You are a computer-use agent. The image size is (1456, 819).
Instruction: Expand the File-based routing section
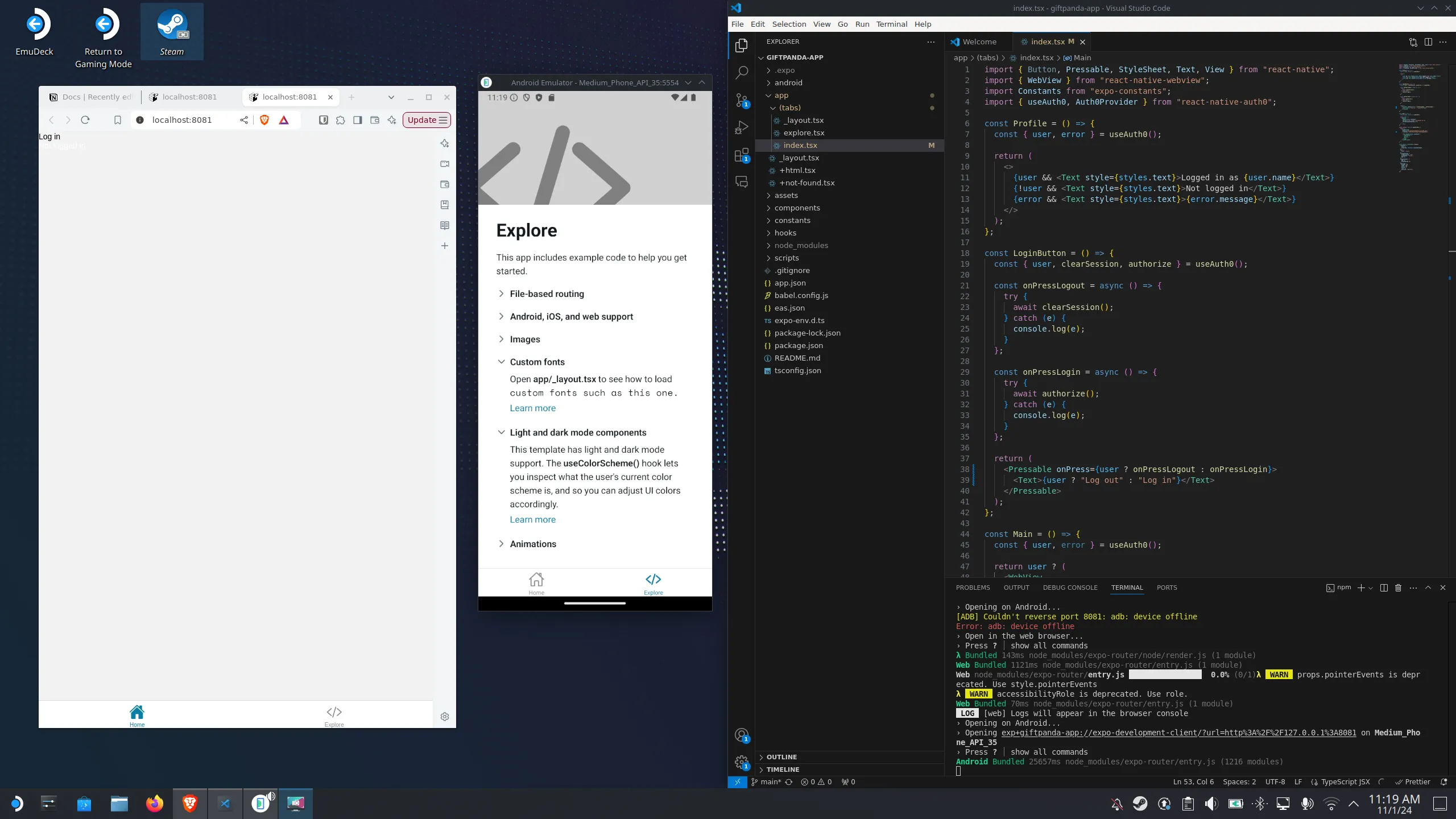click(x=541, y=293)
